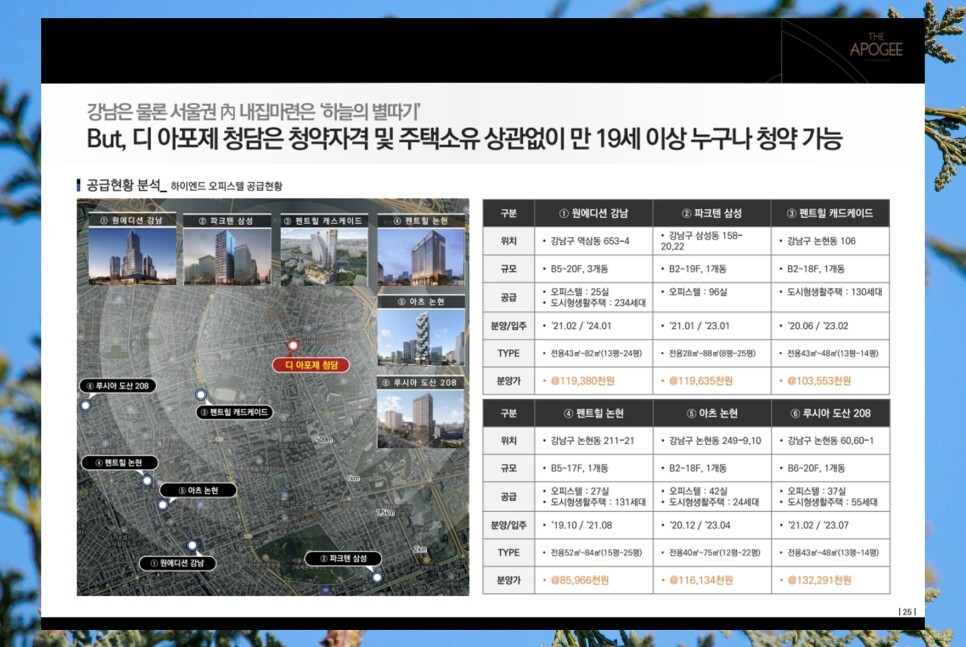
Task: Select the ⑥ 루시아 도산 208 map label
Action: coord(118,386)
